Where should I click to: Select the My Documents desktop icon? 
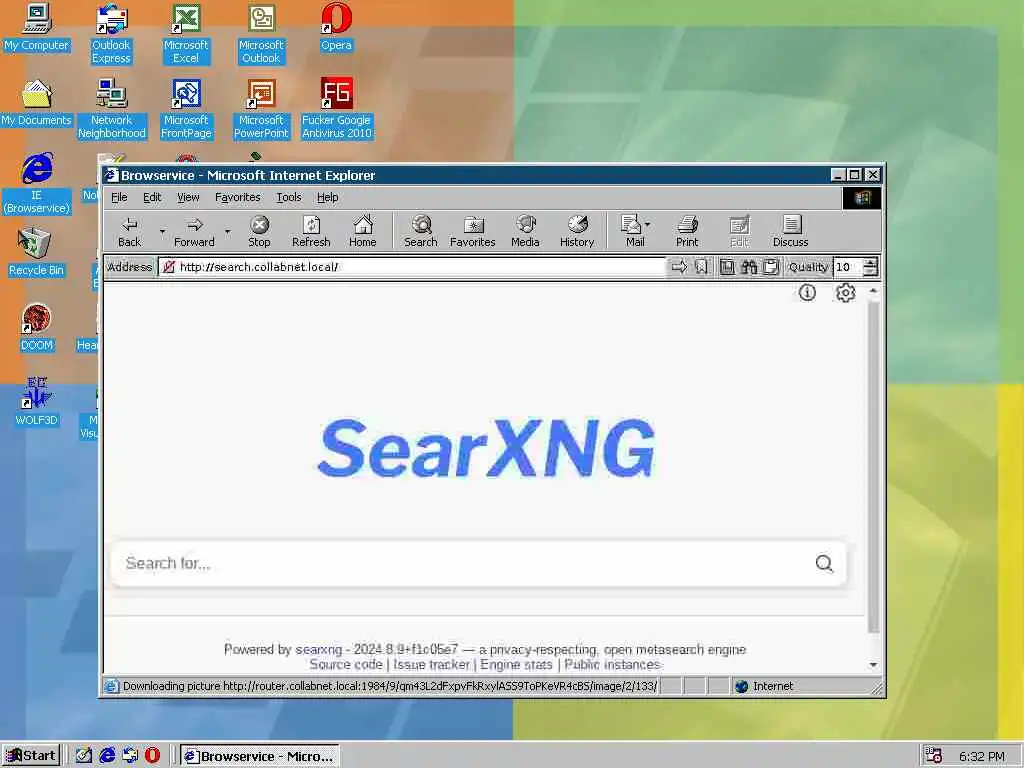click(37, 103)
